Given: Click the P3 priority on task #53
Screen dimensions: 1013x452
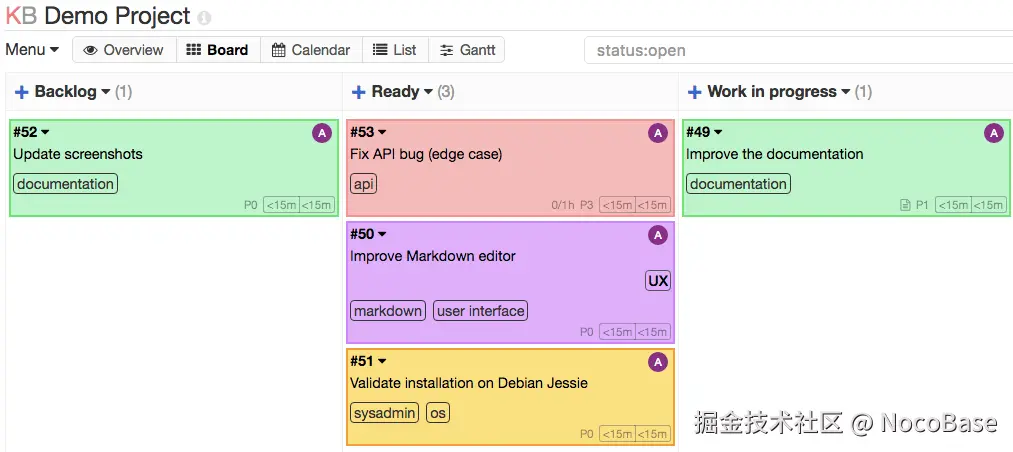Looking at the screenshot, I should point(586,205).
